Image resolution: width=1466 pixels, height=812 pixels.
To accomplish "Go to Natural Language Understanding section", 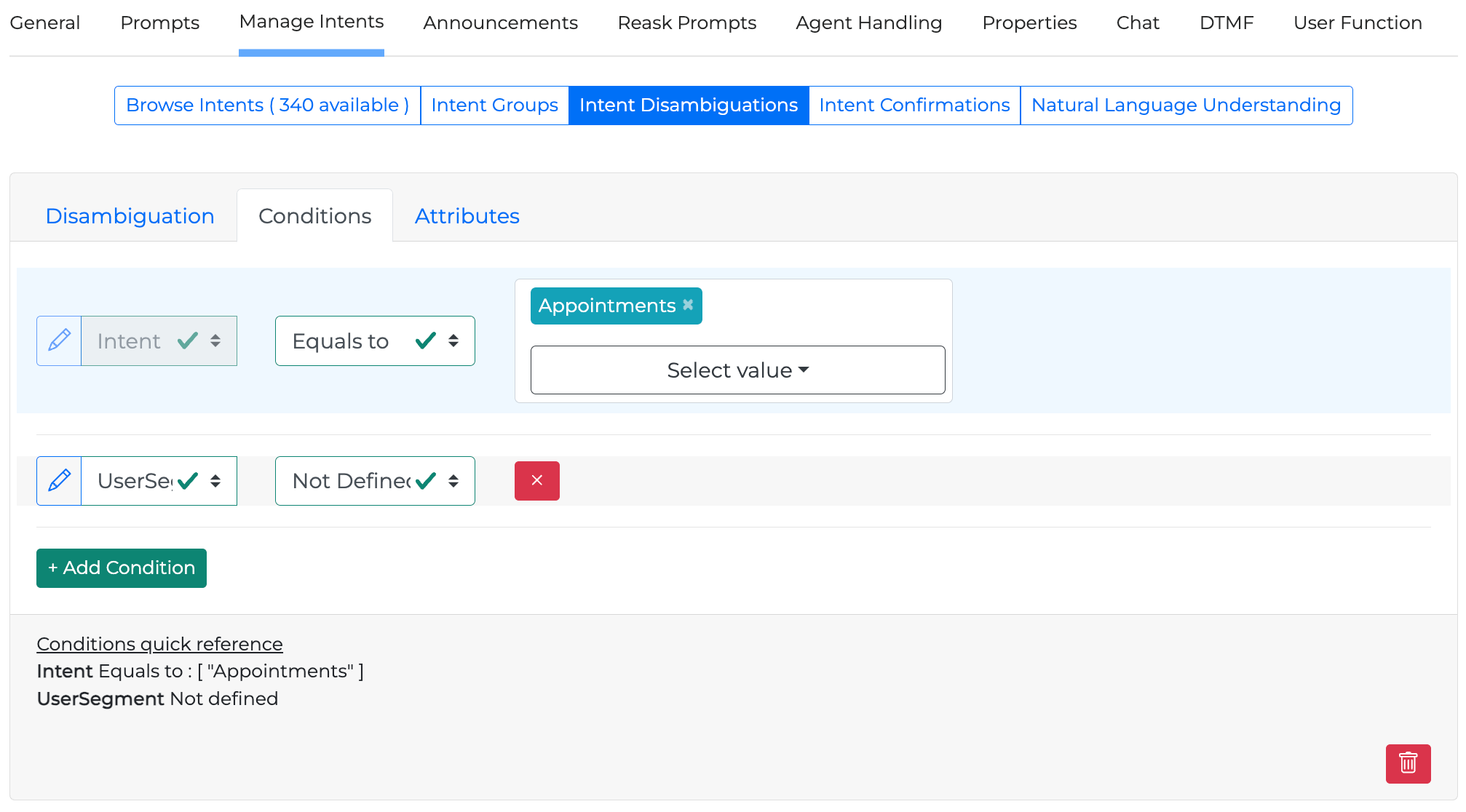I will coord(1186,106).
